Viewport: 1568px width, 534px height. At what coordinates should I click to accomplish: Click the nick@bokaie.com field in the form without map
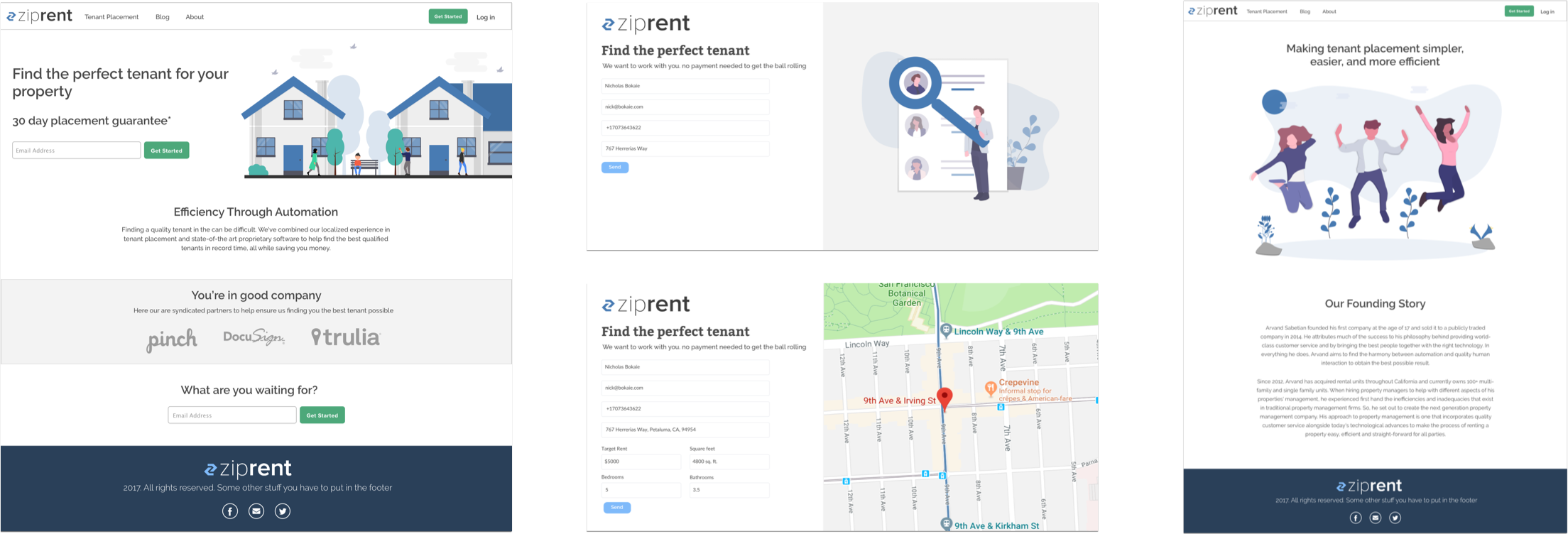tap(685, 107)
